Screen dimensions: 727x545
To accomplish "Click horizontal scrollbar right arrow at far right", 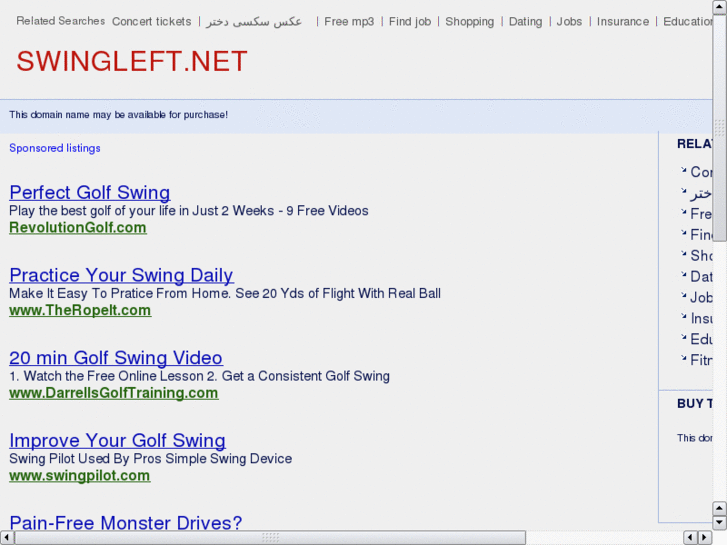I will point(705,538).
